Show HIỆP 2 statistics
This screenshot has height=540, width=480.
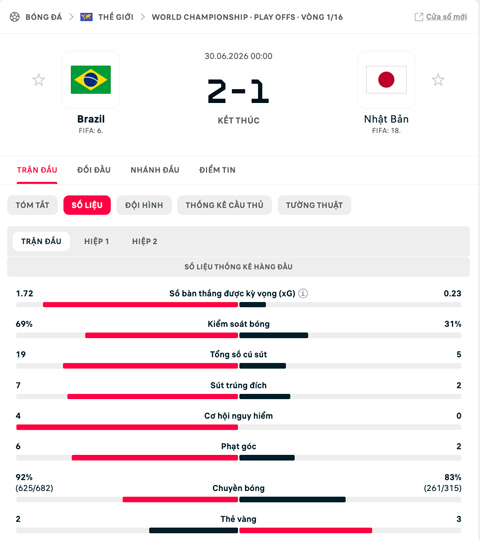point(145,241)
